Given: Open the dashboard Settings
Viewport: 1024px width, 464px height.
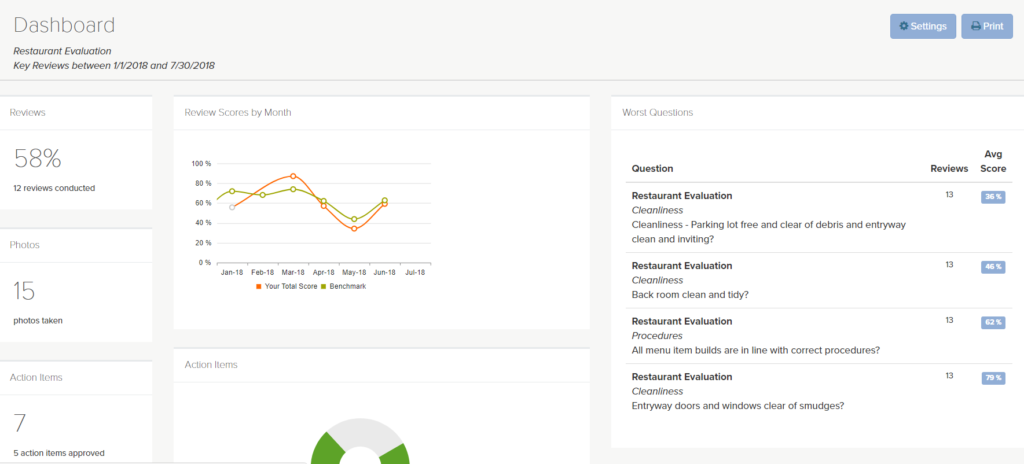Looking at the screenshot, I should coord(922,27).
